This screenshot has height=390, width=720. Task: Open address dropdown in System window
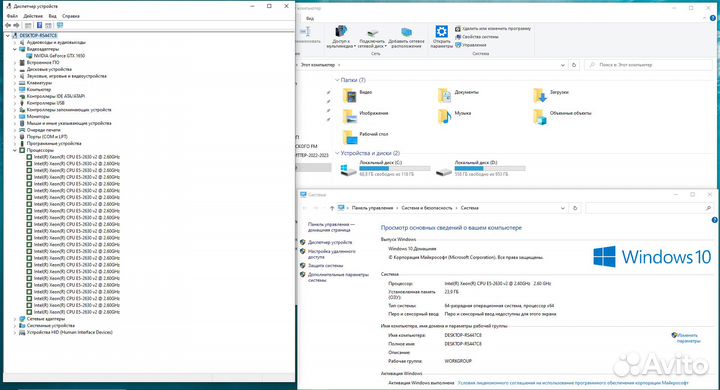(x=563, y=208)
